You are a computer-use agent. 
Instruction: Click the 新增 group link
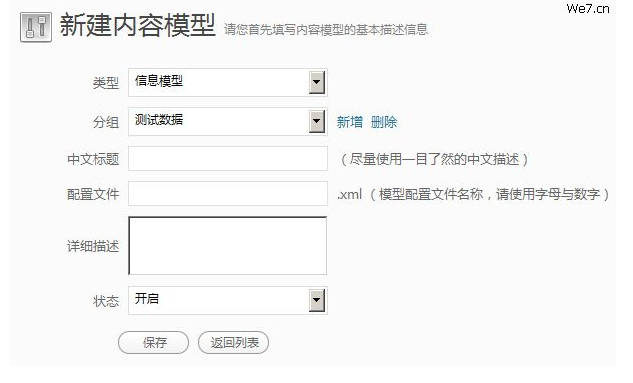(x=350, y=122)
